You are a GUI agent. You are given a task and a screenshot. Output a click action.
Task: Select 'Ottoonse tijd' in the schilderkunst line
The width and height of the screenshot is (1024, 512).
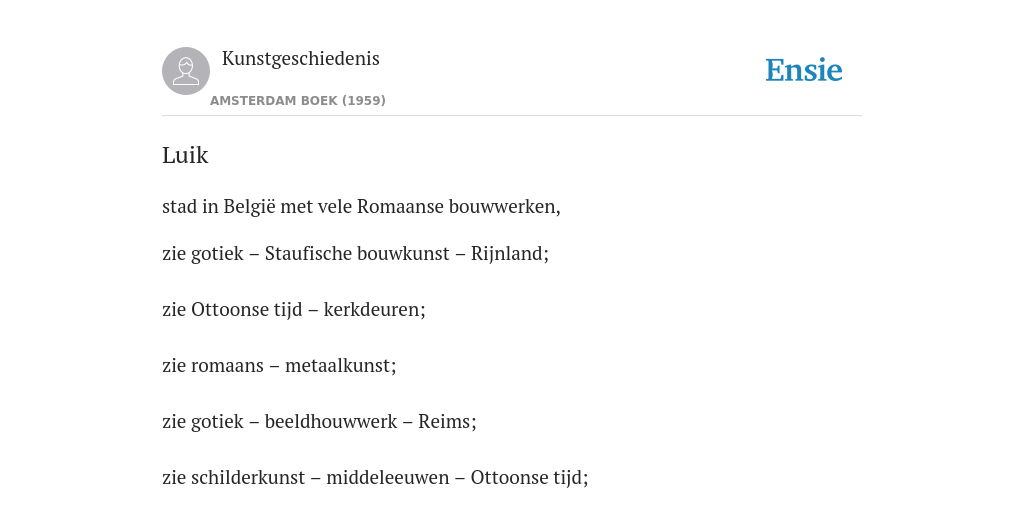[x=527, y=479]
